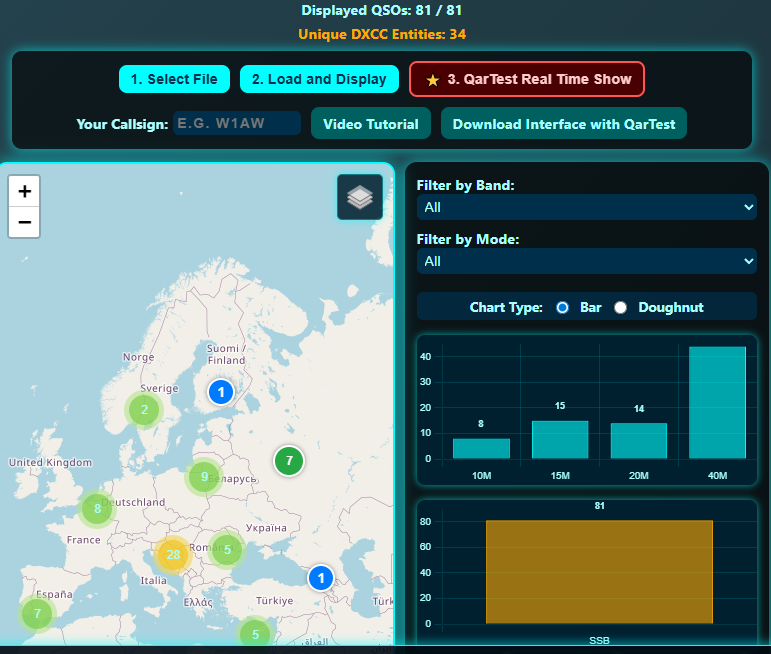Zoom out on the map
The width and height of the screenshot is (771, 654).
(24, 222)
